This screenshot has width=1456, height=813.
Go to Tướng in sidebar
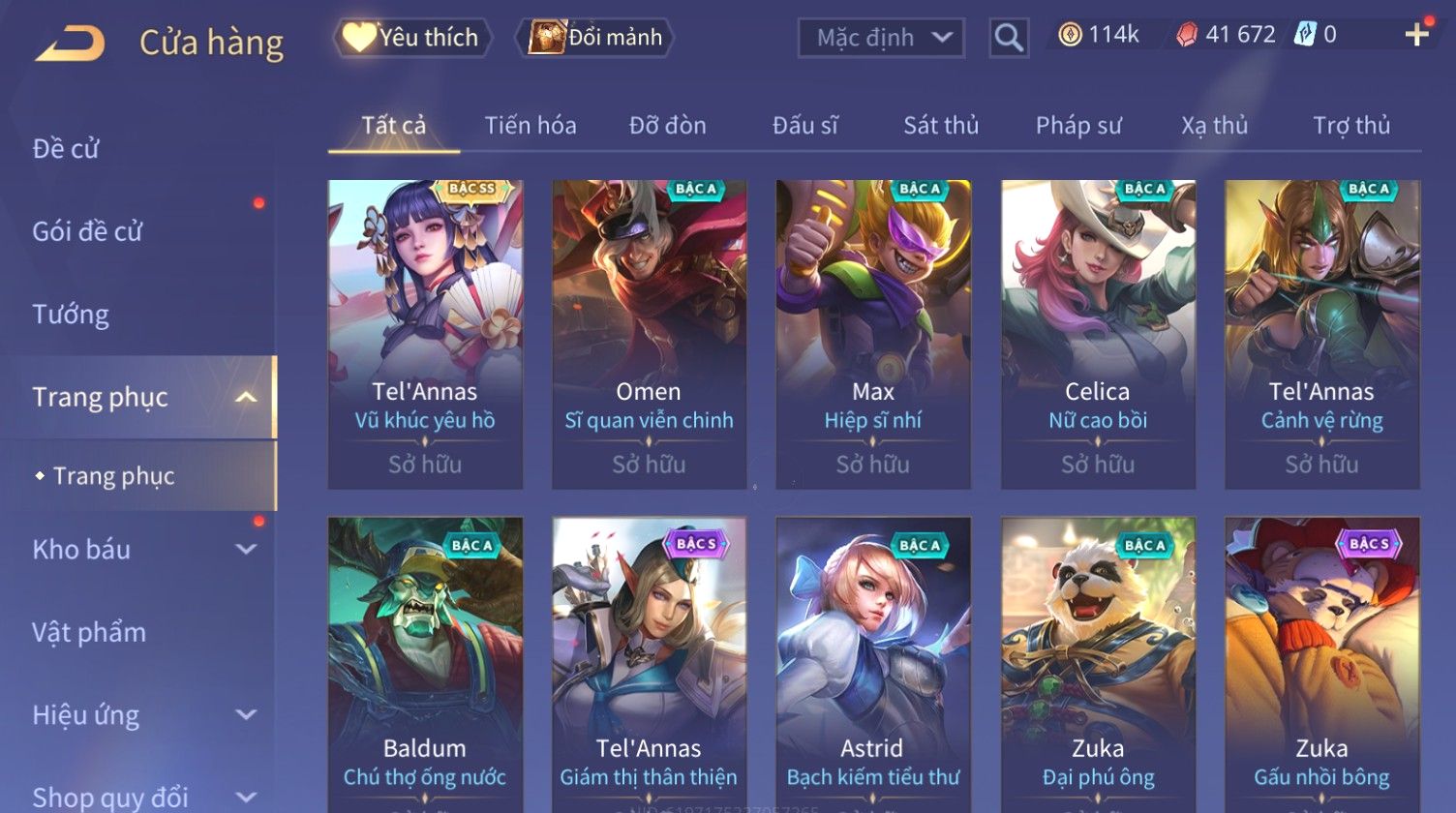(x=71, y=315)
